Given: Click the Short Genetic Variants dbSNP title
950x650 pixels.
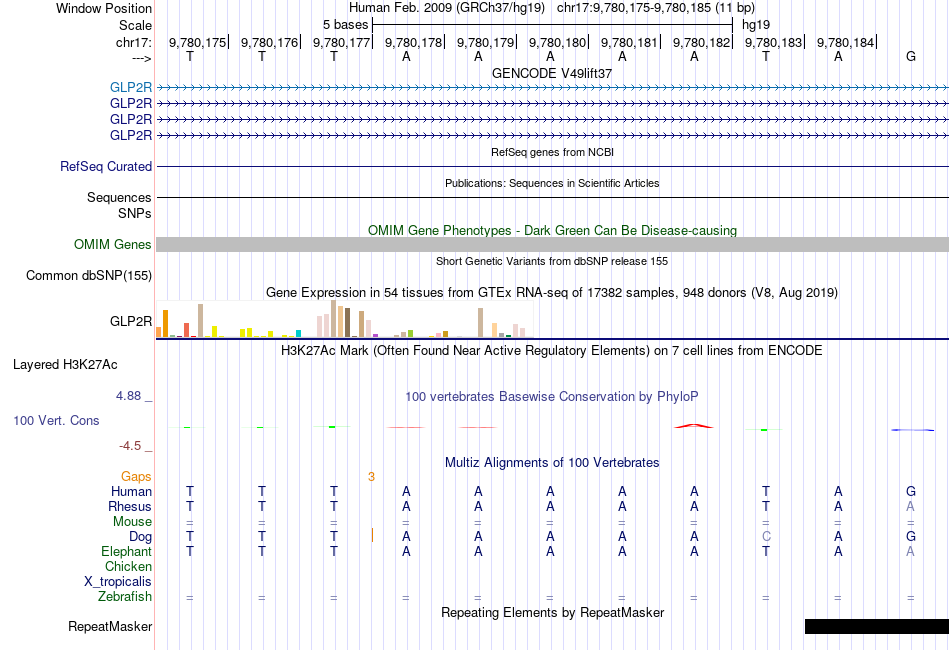Looking at the screenshot, I should click(552, 261).
